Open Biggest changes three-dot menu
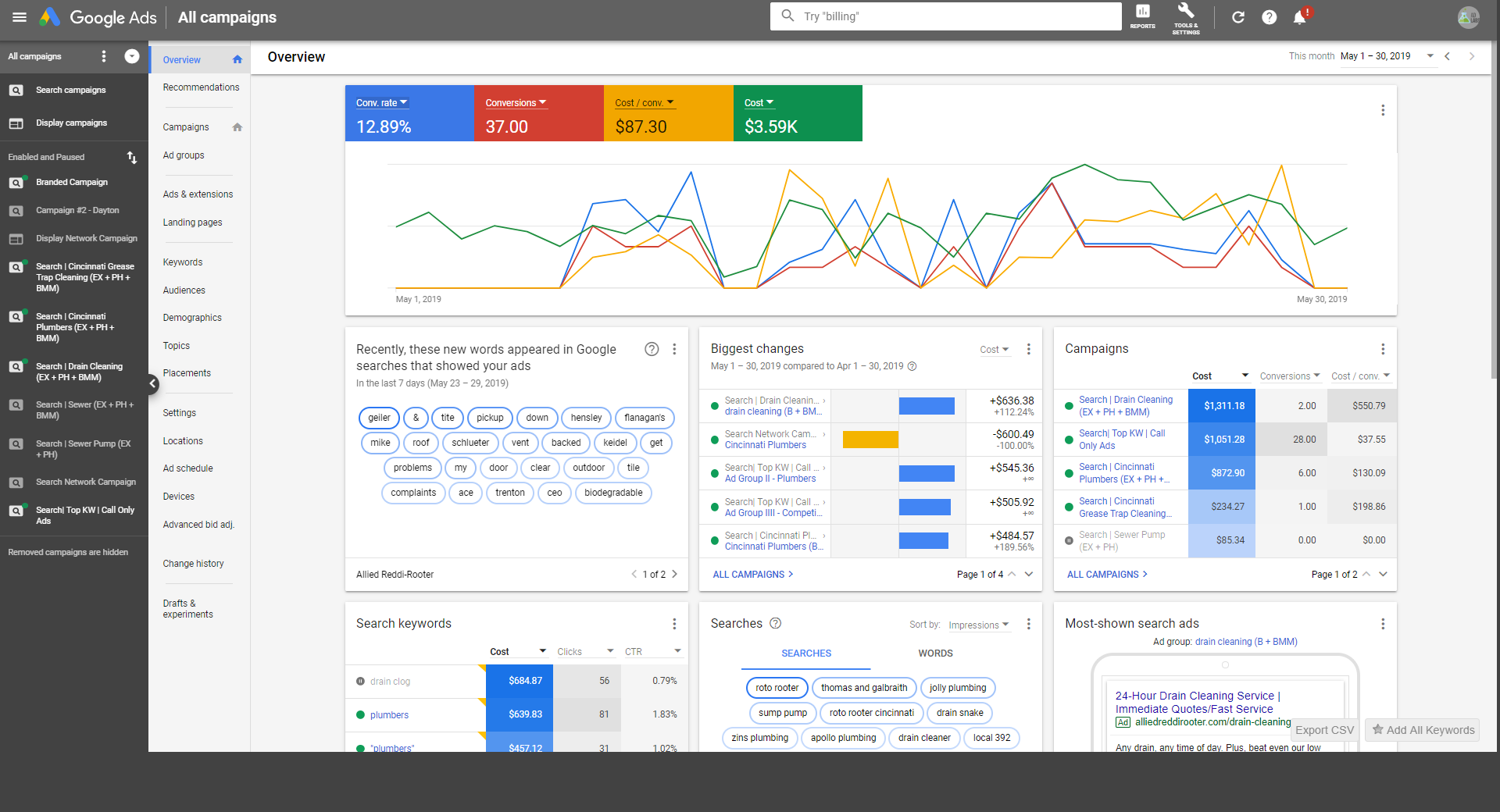 [1029, 349]
